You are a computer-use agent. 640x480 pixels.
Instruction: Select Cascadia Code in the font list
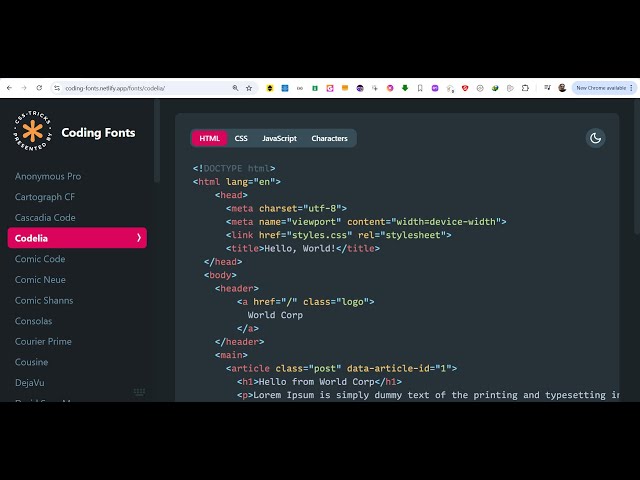coord(45,217)
